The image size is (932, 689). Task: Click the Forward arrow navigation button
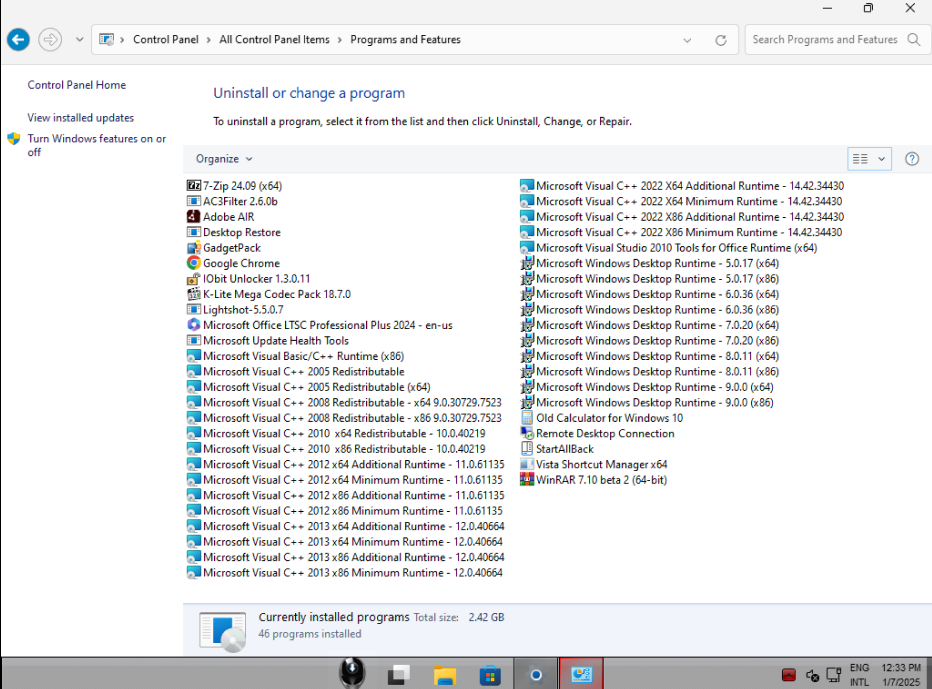click(50, 40)
